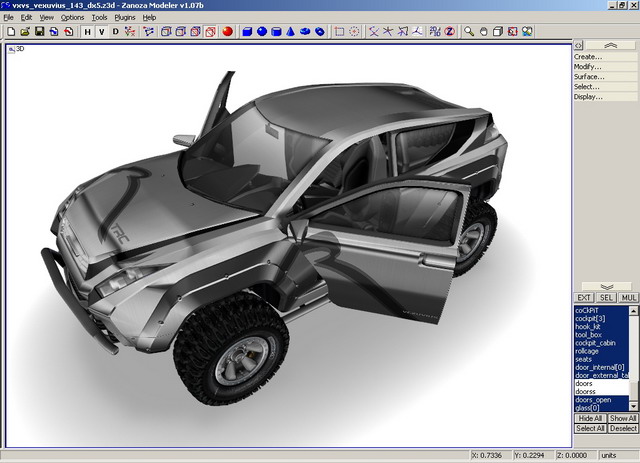Select the red sphere render icon
The image size is (640, 463).
click(x=227, y=32)
